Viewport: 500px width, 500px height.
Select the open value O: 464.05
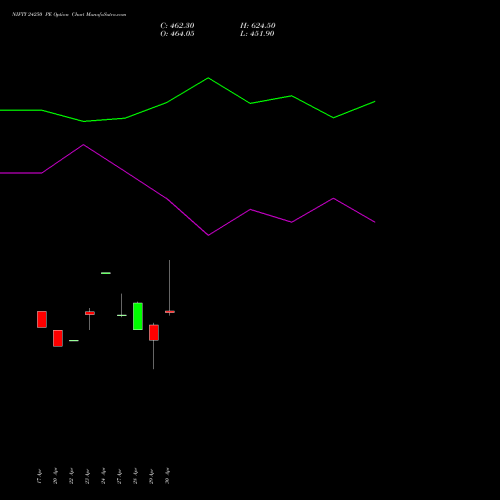pyautogui.click(x=177, y=34)
